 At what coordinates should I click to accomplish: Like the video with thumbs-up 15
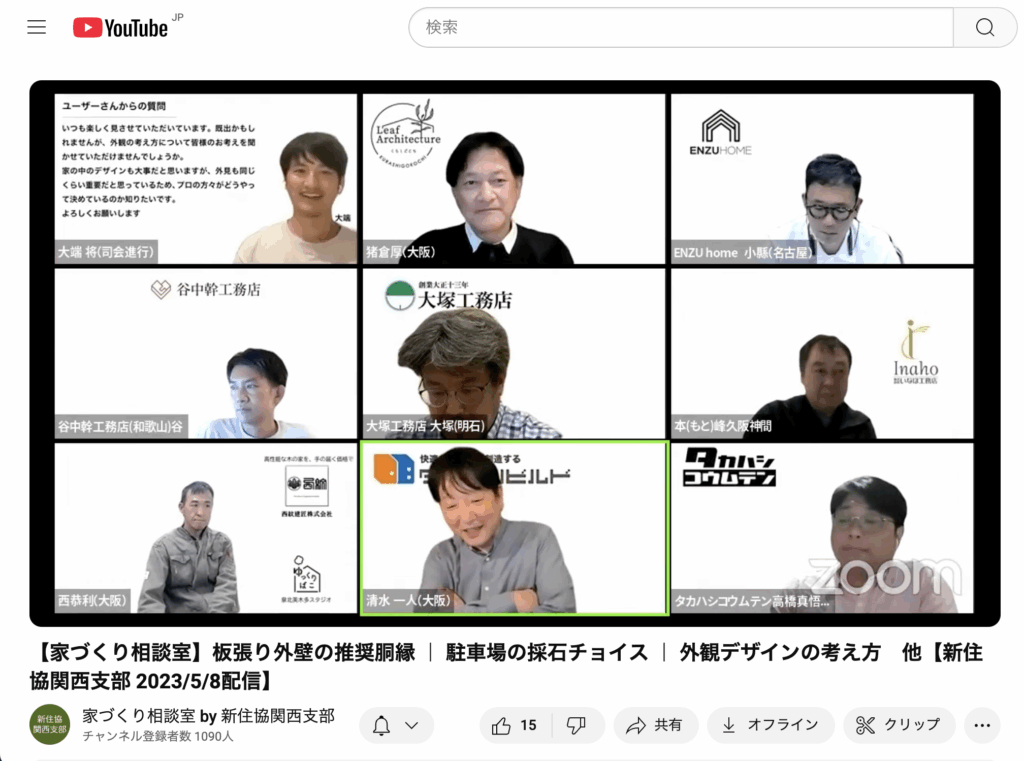point(515,725)
